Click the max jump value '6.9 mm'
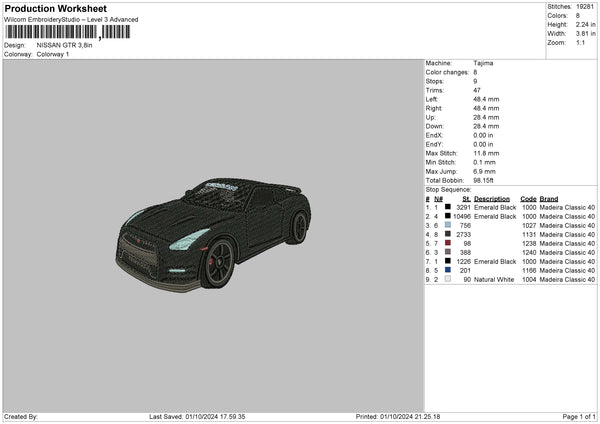 point(484,171)
